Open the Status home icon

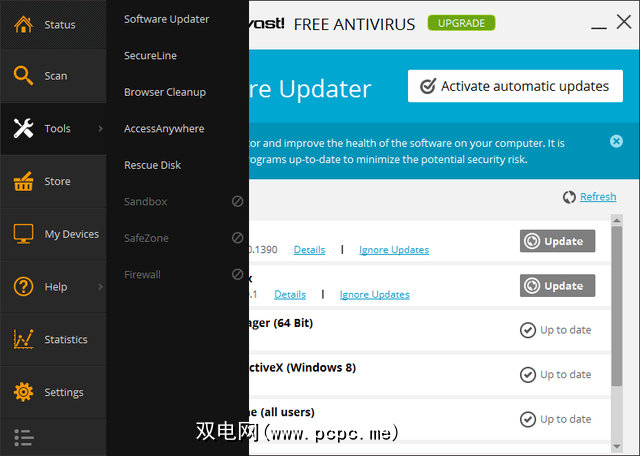(23, 24)
